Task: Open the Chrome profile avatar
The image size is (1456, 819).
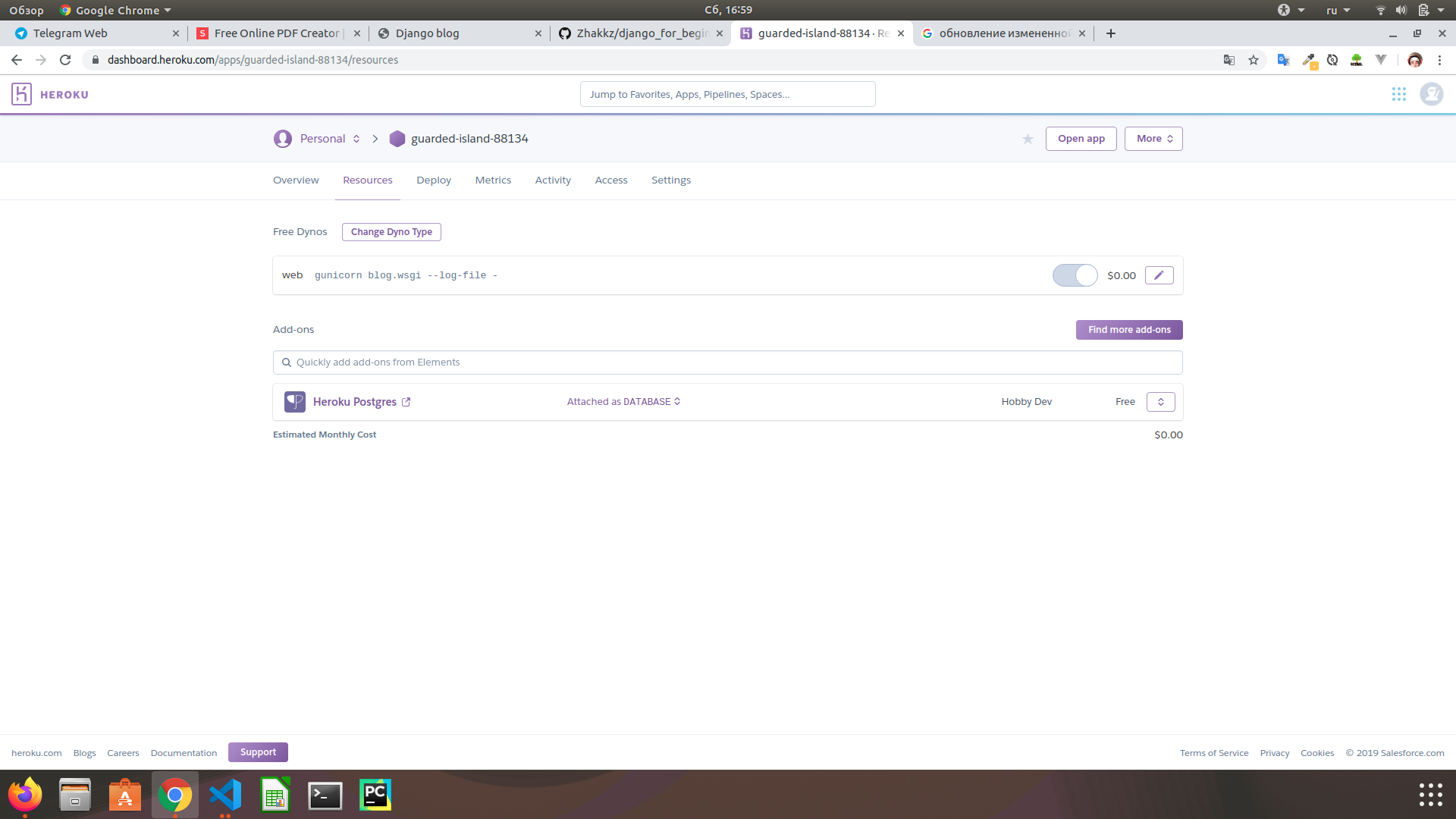Action: click(1414, 60)
